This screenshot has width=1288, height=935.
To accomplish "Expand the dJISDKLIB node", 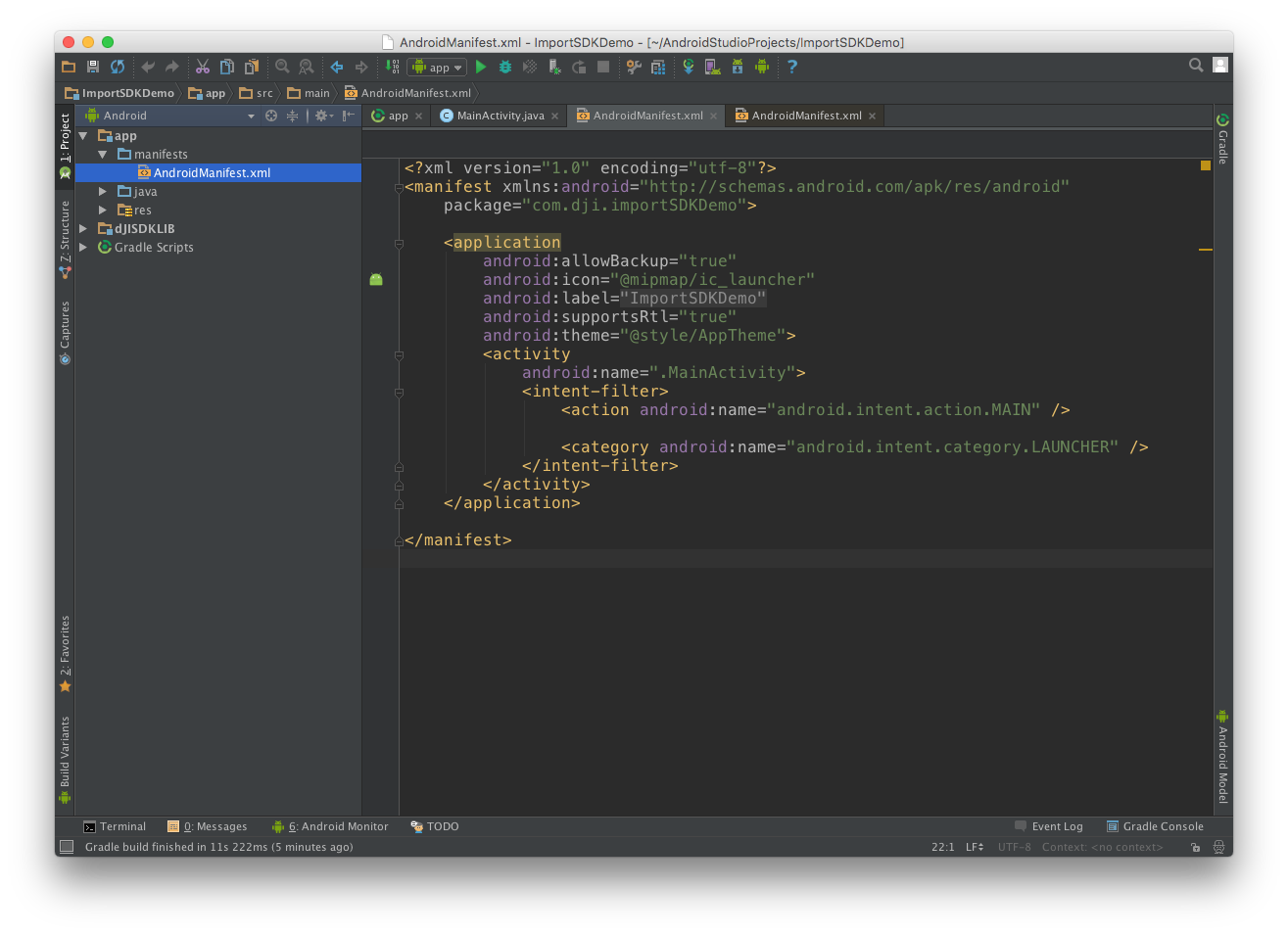I will click(x=82, y=228).
